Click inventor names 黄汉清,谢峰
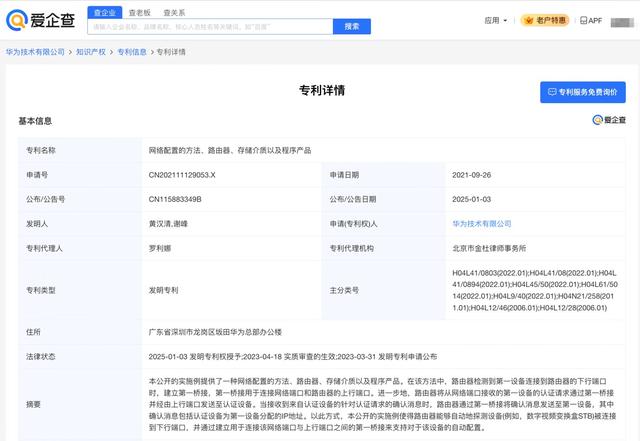The height and width of the screenshot is (441, 640). click(168, 224)
